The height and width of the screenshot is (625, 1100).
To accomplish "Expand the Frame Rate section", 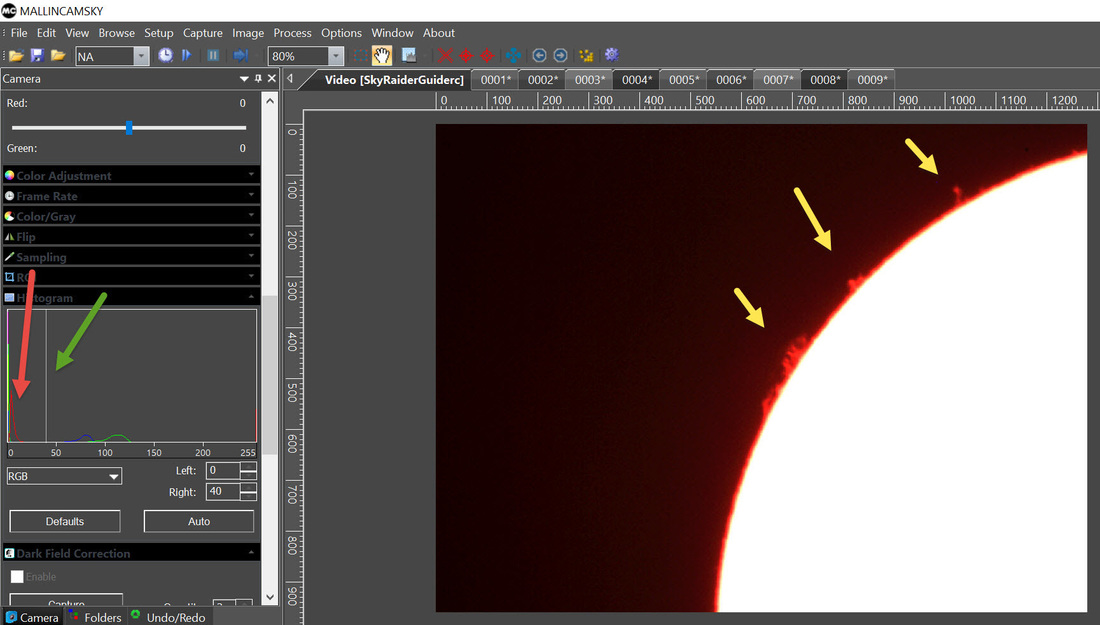I will 131,196.
